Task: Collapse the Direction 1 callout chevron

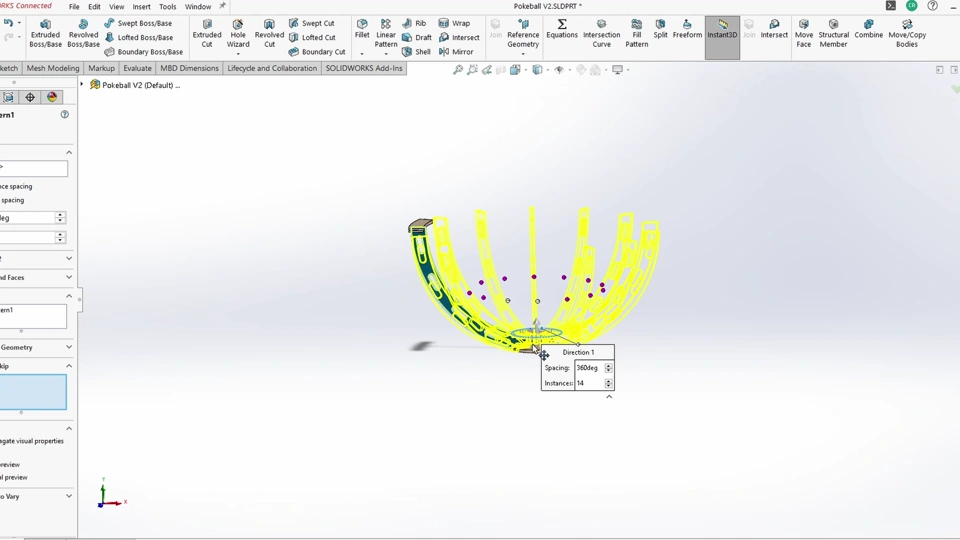Action: point(609,397)
